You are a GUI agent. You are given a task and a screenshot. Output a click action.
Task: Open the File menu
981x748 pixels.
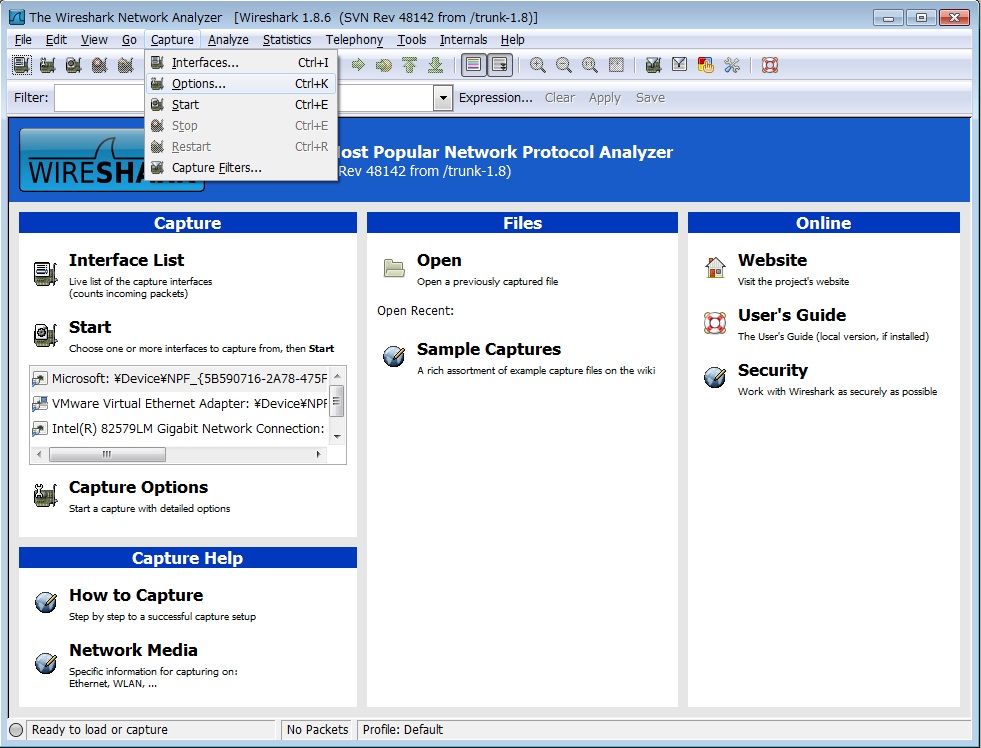[x=23, y=39]
